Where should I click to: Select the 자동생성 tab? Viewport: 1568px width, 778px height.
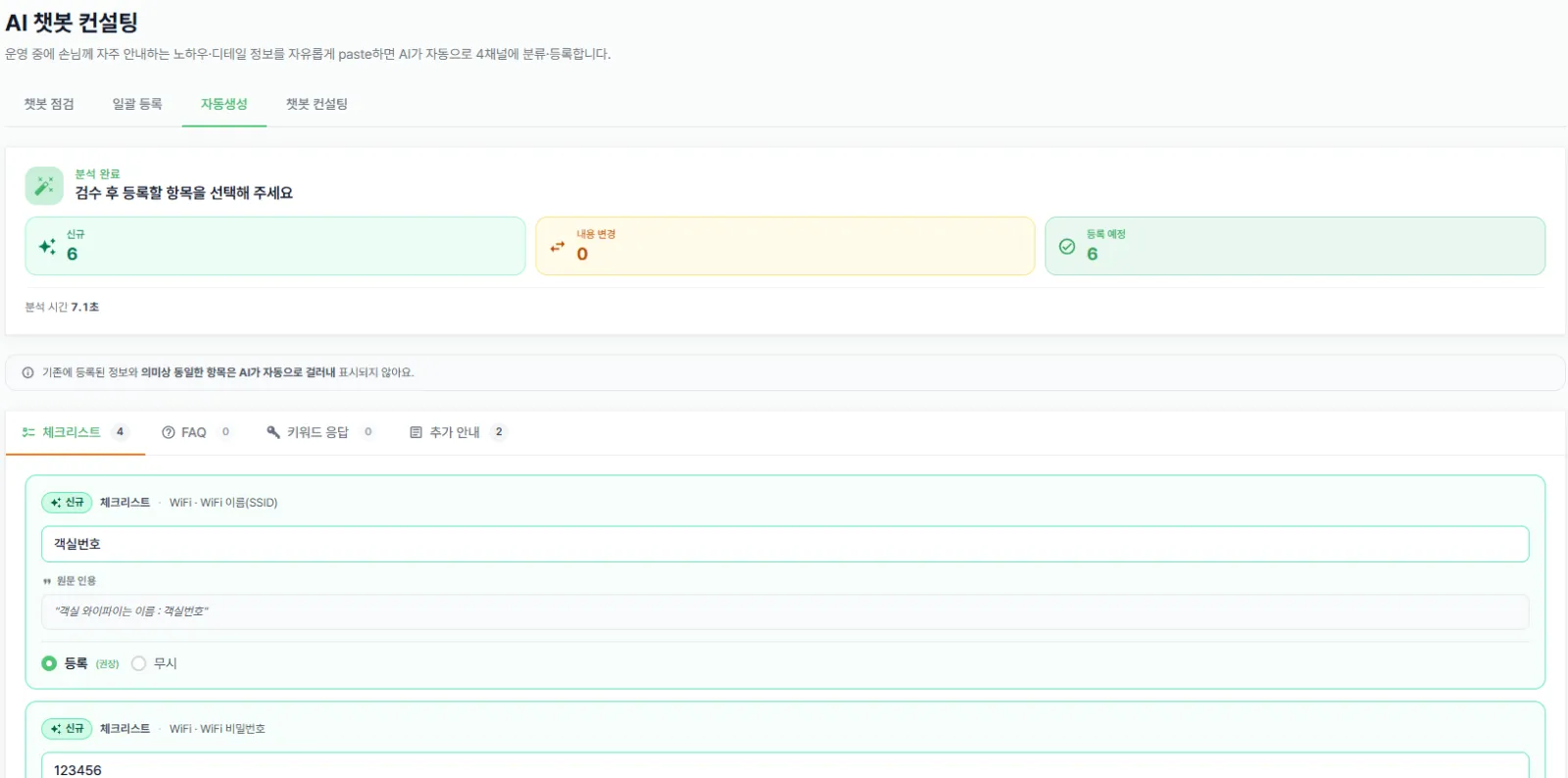pos(224,104)
